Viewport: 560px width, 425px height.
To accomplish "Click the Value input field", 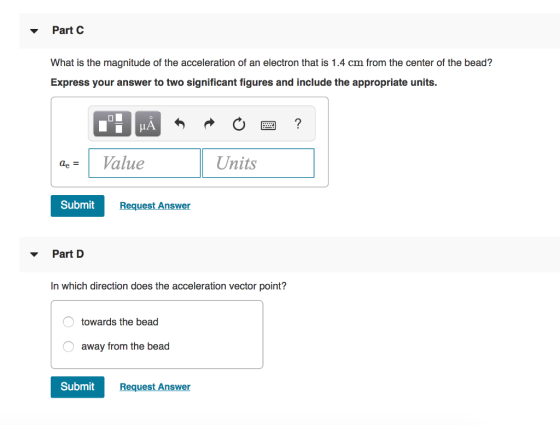I will coord(144,163).
